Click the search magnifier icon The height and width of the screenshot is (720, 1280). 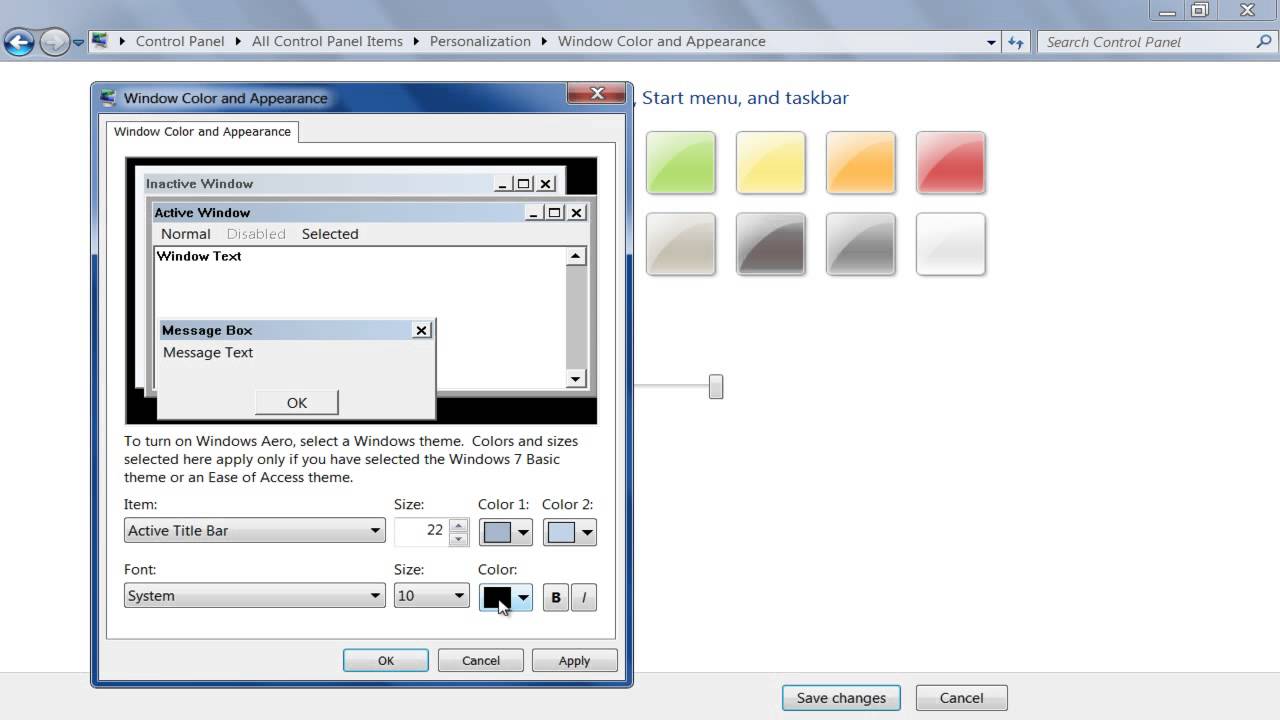pos(1264,42)
